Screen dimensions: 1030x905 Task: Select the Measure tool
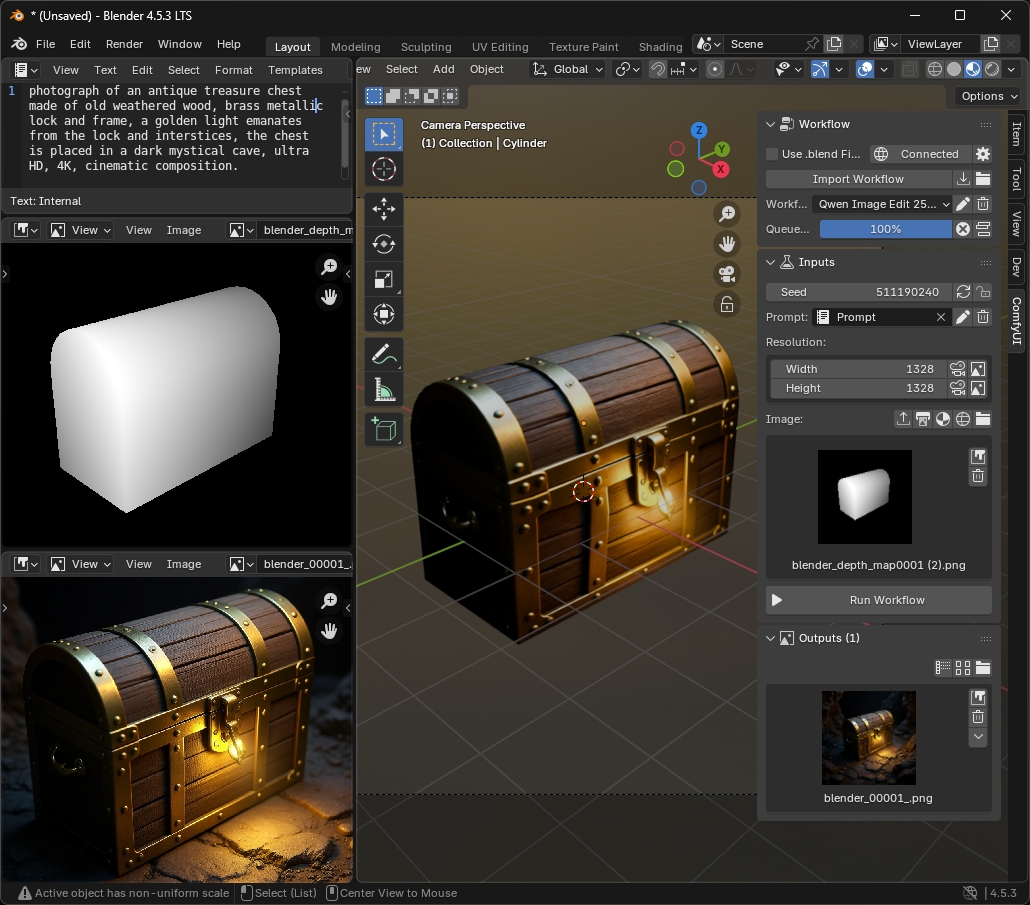click(x=384, y=389)
